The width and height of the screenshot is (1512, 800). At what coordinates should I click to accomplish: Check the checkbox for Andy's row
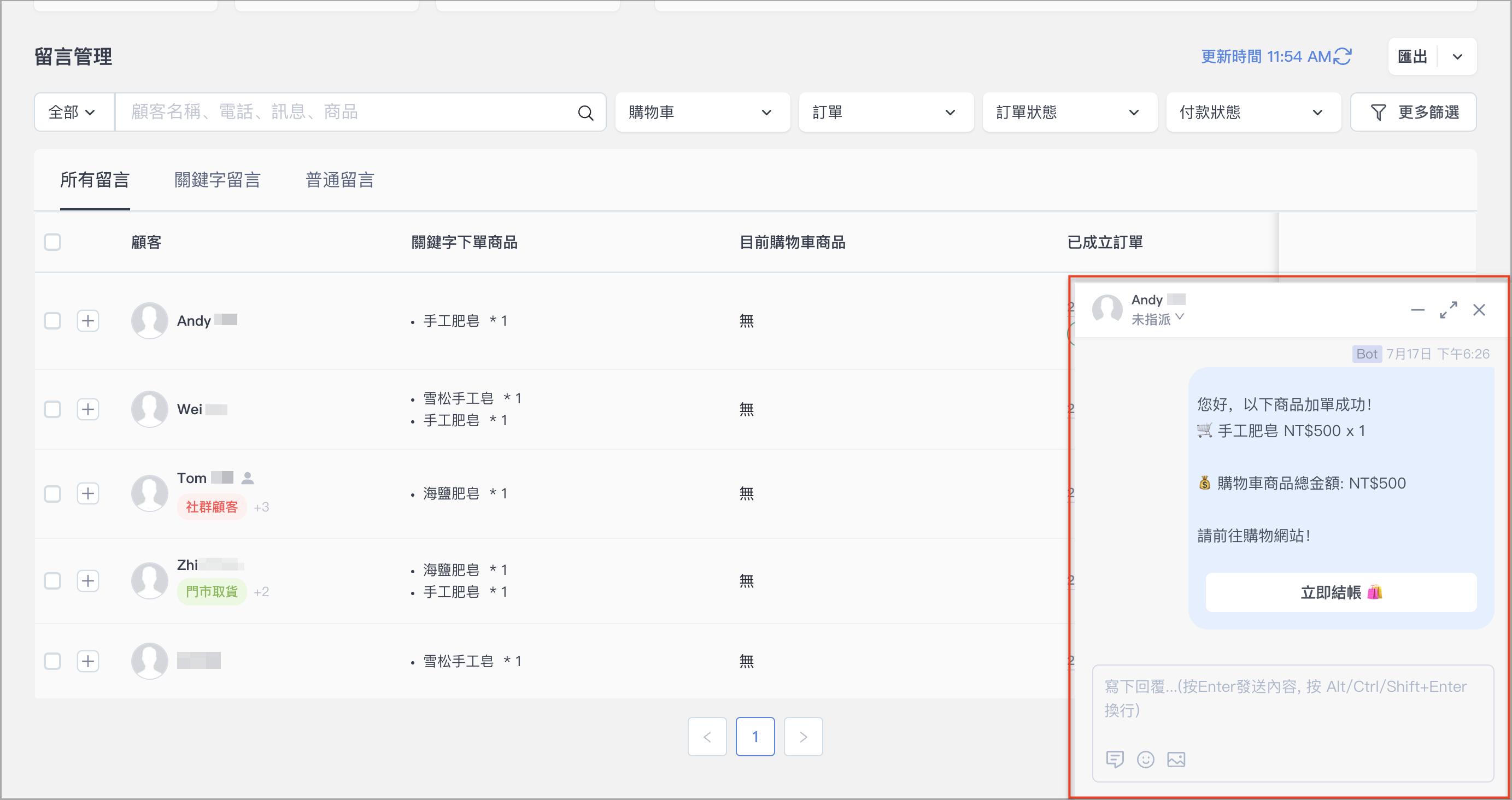pyautogui.click(x=52, y=320)
